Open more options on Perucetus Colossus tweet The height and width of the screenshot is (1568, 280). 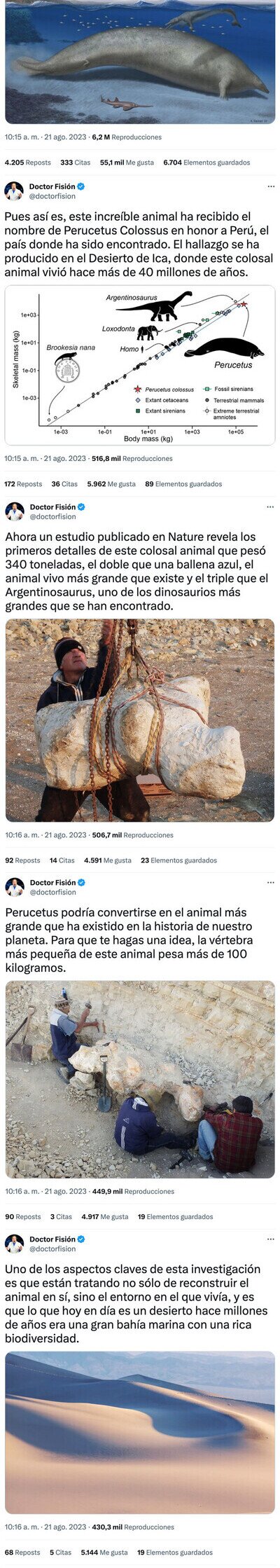[x=271, y=186]
